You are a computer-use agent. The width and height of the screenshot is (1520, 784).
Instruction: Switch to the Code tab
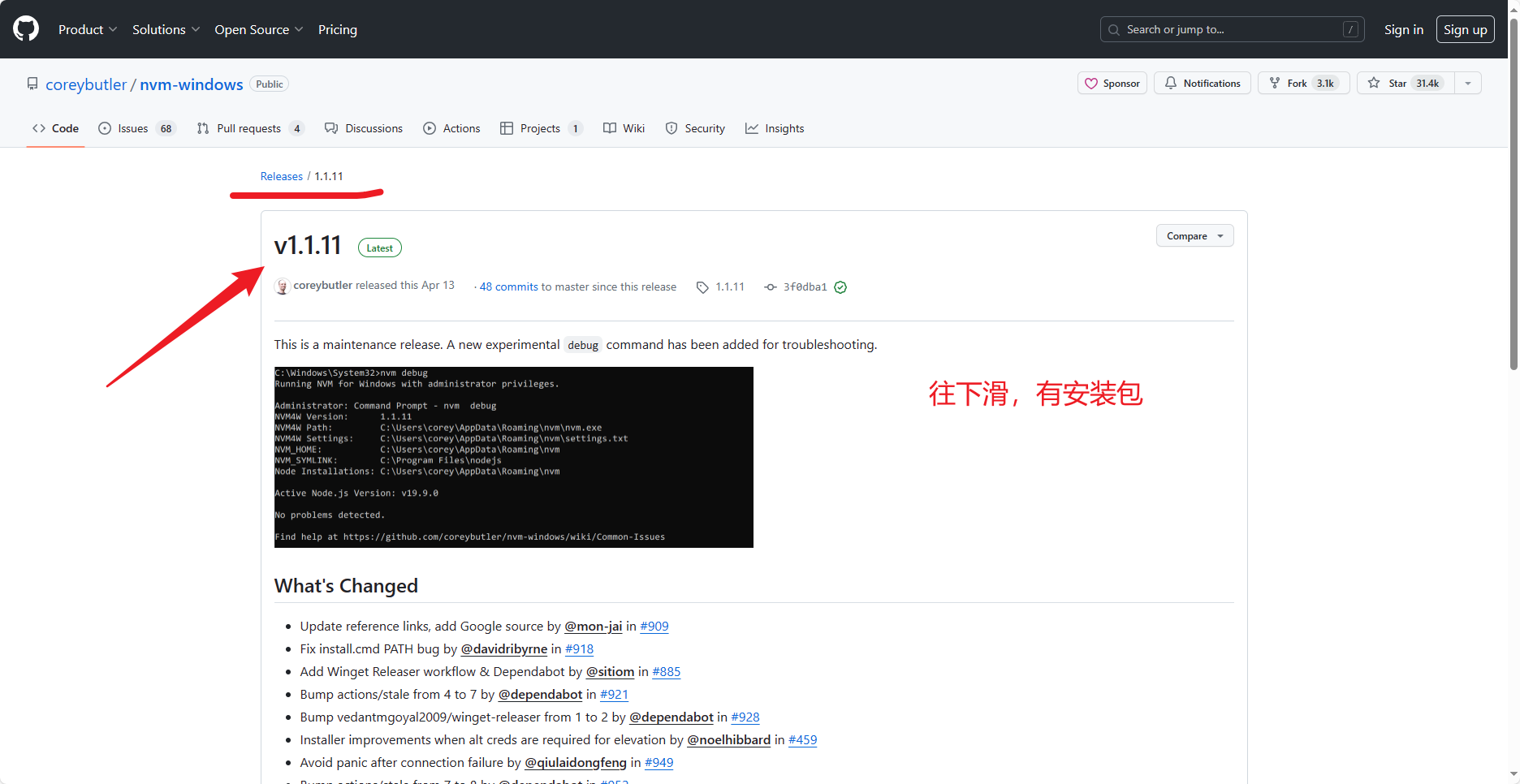[x=55, y=128]
